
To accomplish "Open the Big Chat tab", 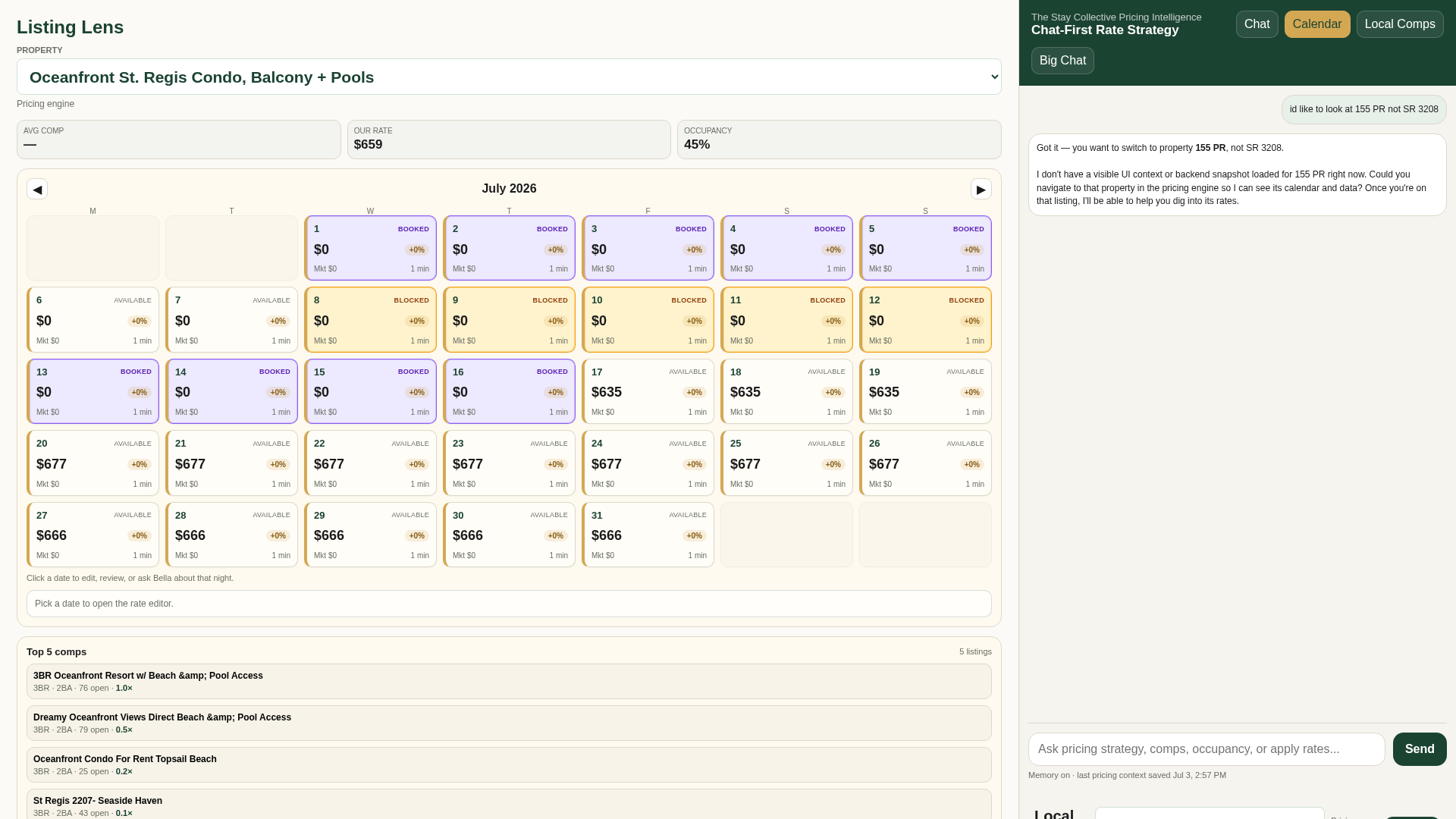I will click(1062, 61).
